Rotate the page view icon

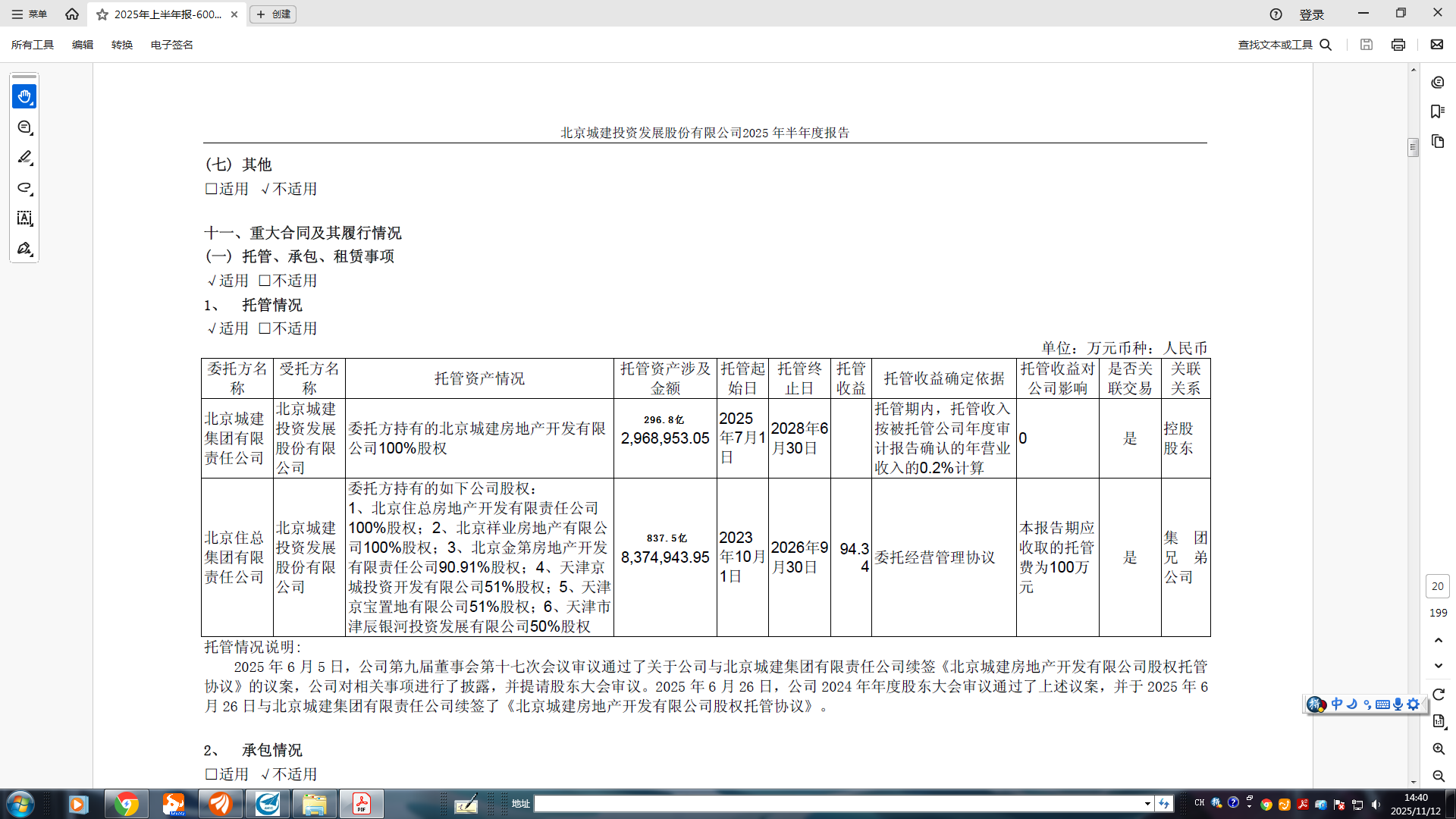[1438, 695]
